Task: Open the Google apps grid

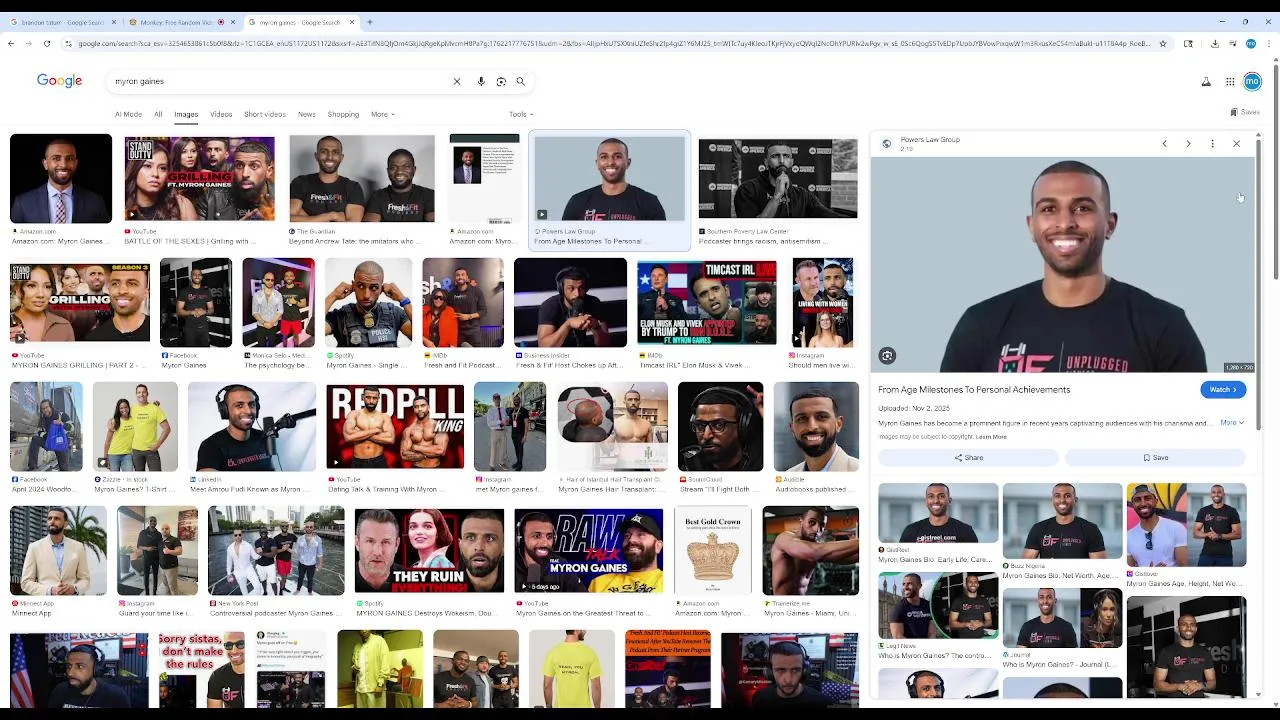Action: coord(1230,82)
